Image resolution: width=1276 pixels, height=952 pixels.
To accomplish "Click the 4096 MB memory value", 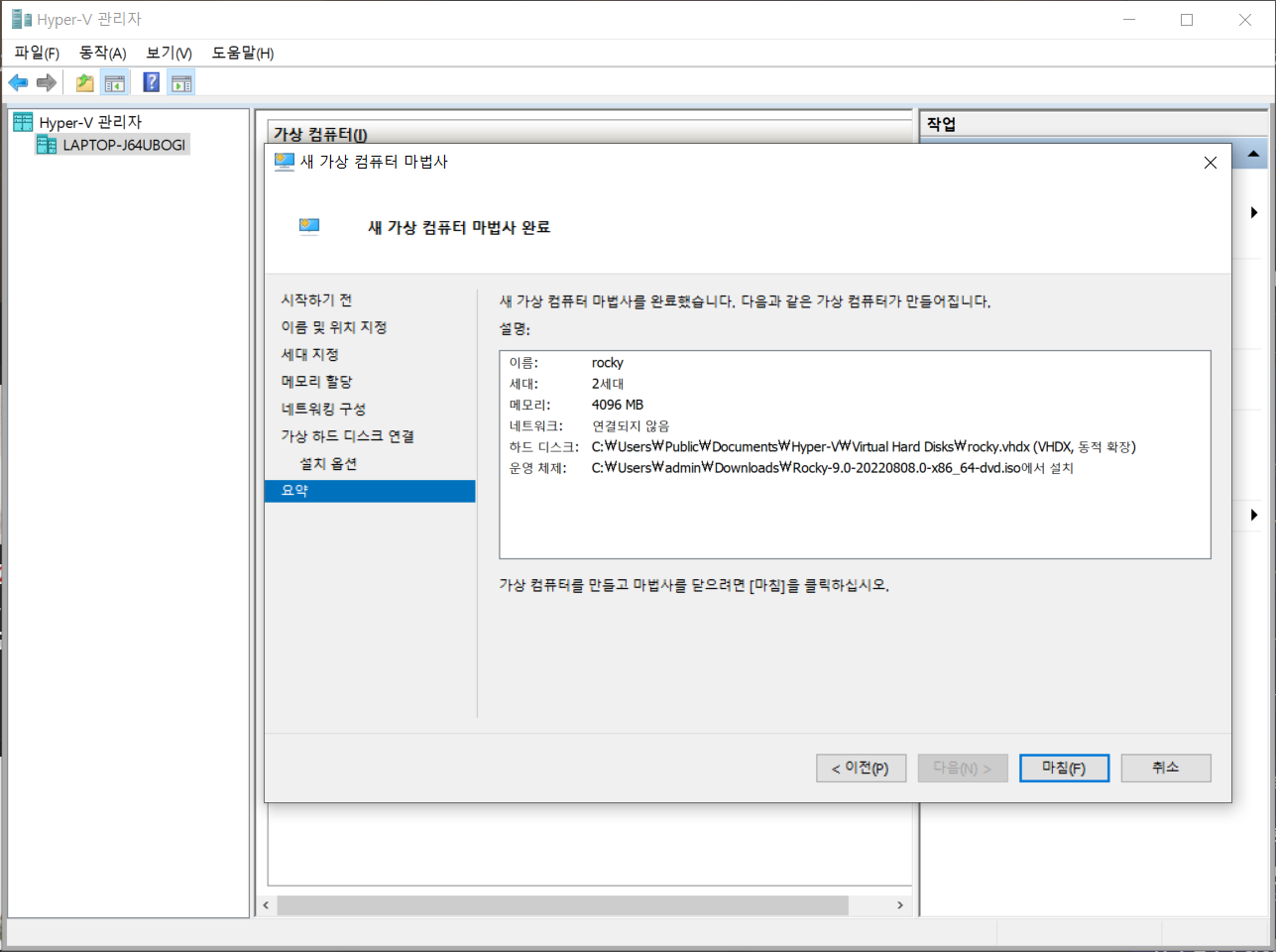I will 618,405.
